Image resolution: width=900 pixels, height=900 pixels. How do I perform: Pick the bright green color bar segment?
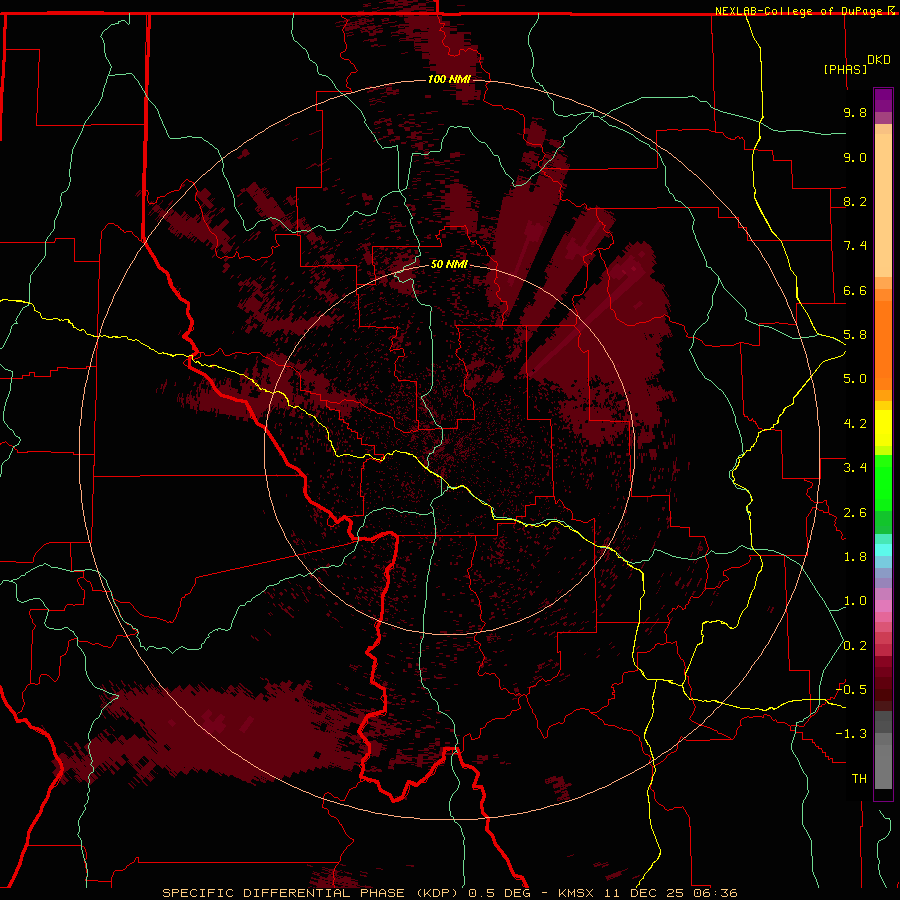click(883, 482)
